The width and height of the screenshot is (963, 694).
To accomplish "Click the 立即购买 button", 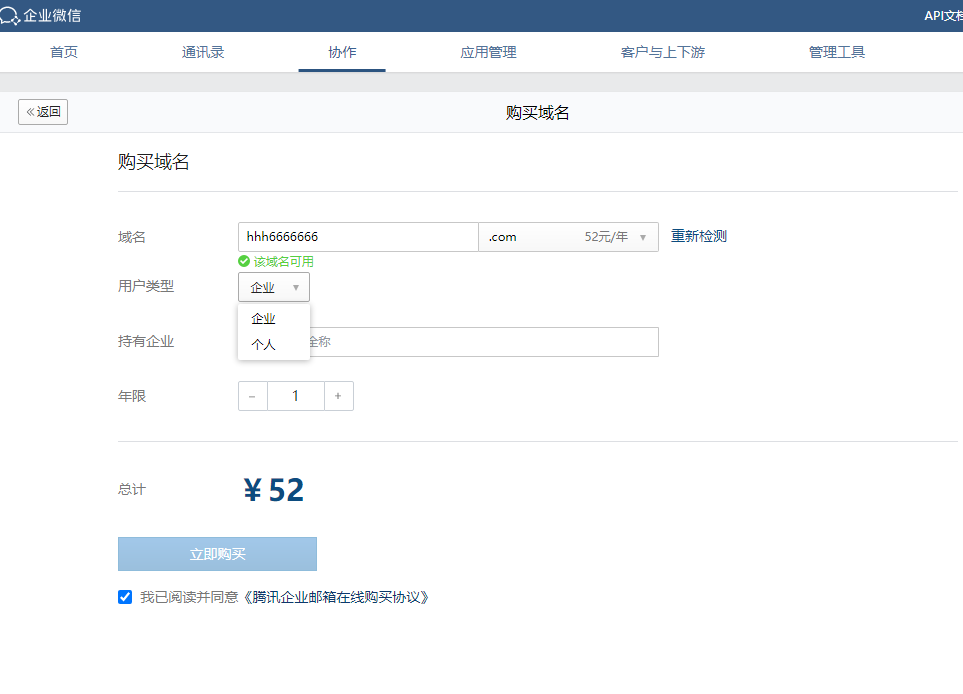I will pos(217,554).
